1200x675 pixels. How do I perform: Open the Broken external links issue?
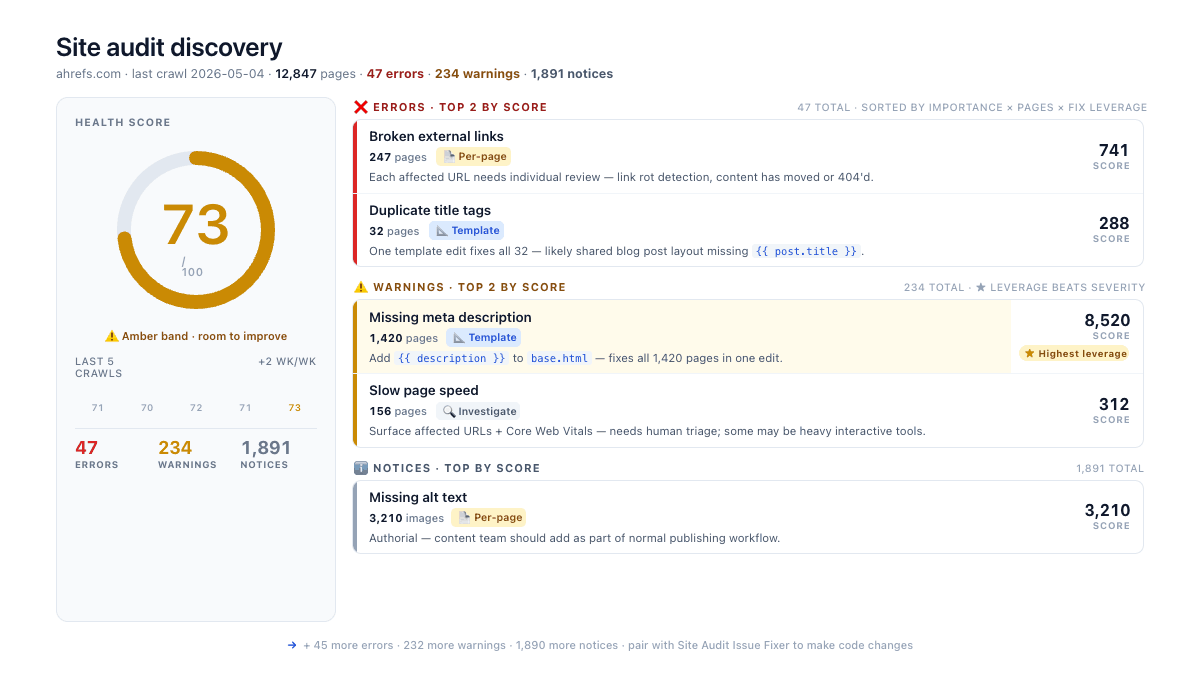[x=748, y=157]
